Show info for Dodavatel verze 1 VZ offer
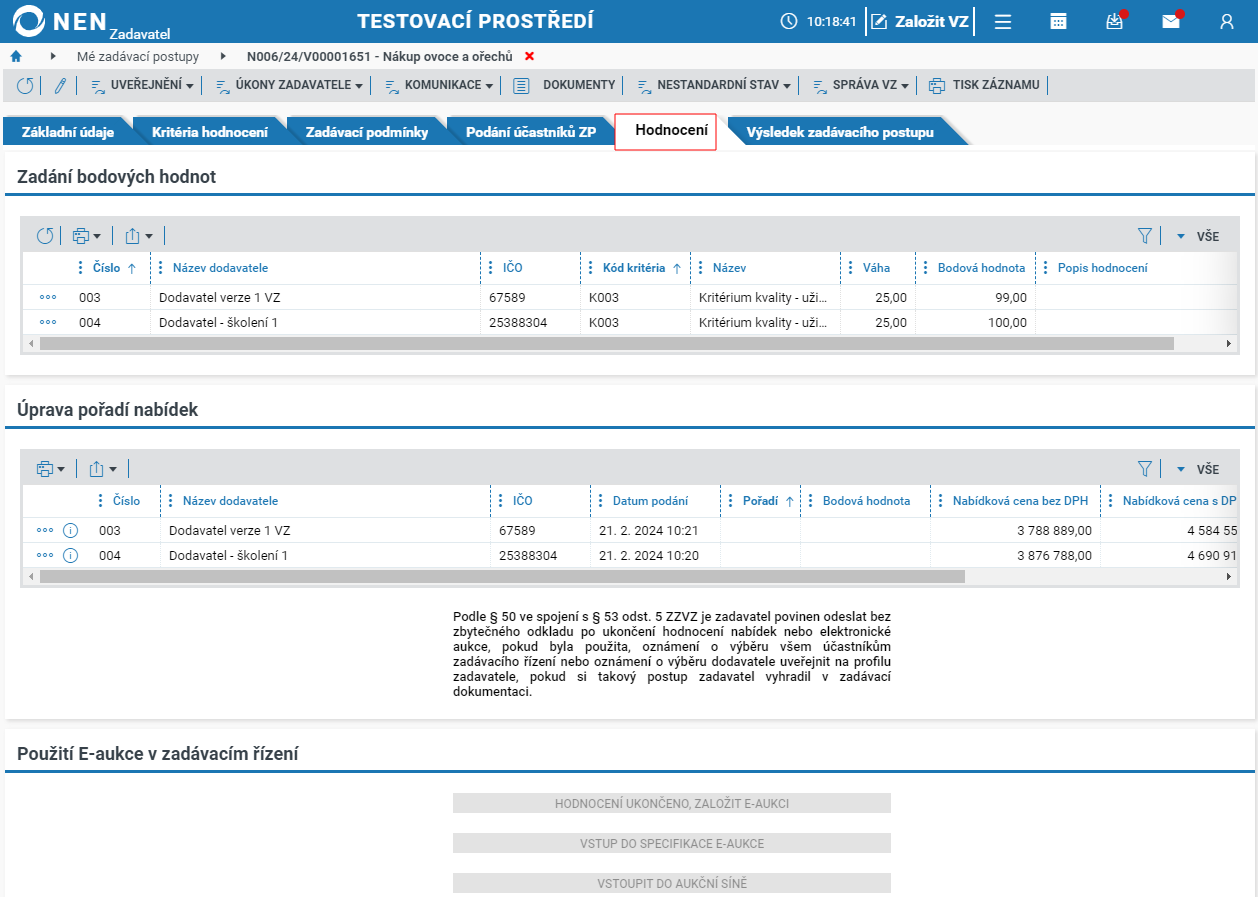The width and height of the screenshot is (1258, 897). (x=70, y=530)
